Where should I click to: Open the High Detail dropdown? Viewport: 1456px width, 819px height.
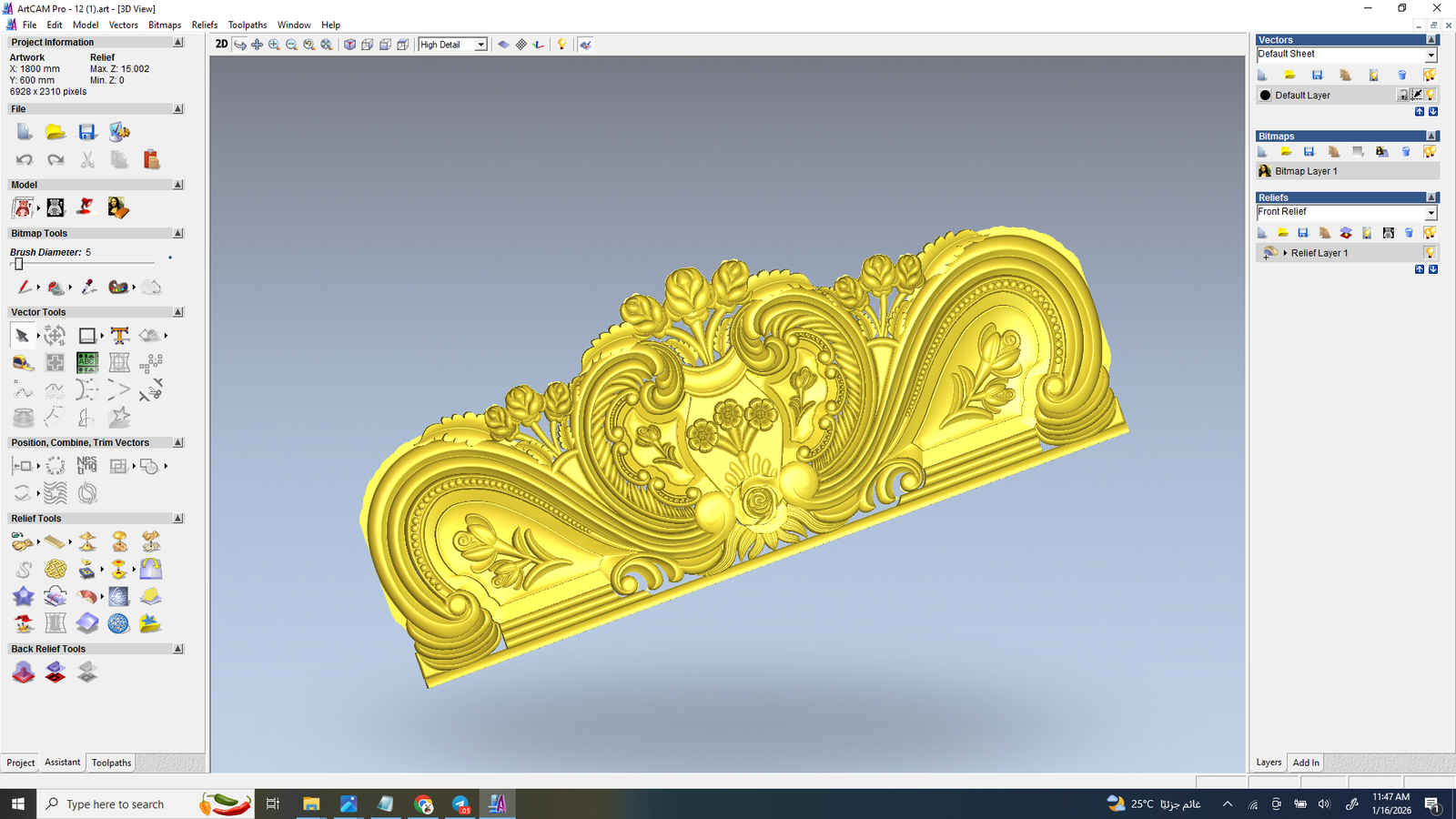click(480, 45)
